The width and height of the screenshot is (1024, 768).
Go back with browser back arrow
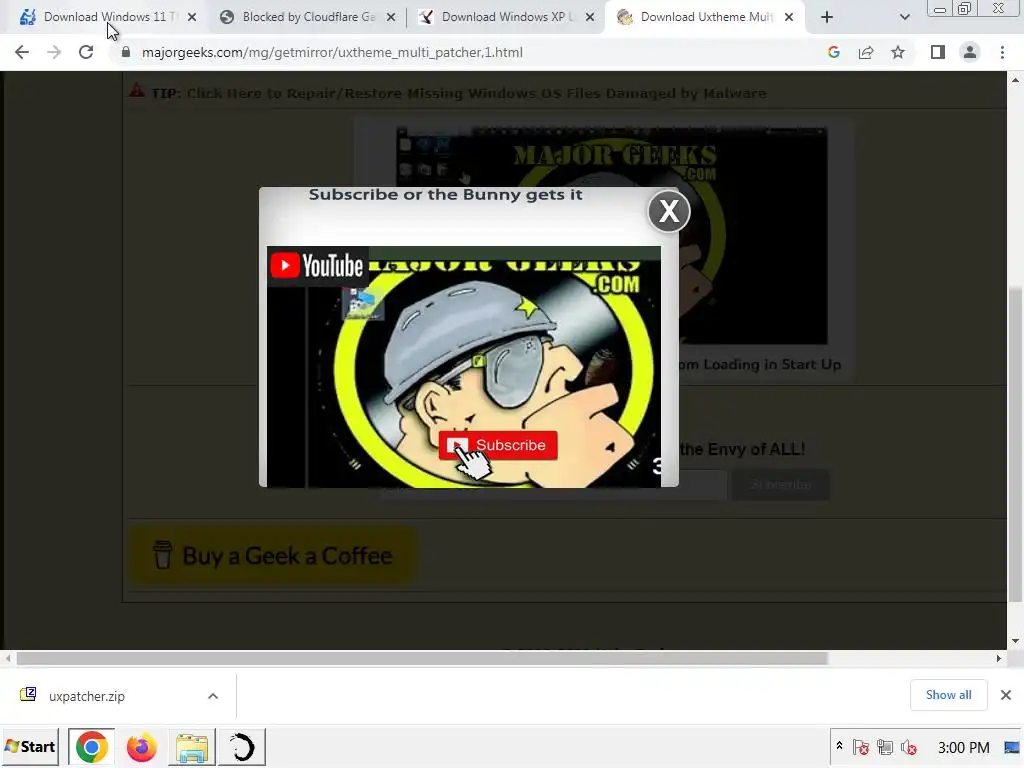coord(22,52)
